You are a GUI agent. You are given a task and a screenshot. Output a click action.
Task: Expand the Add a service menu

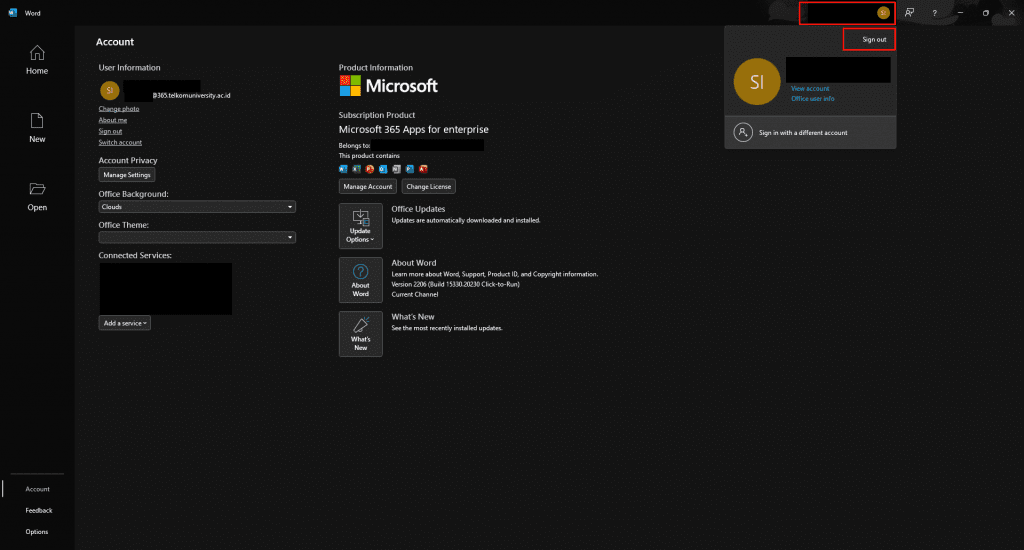[x=125, y=323]
